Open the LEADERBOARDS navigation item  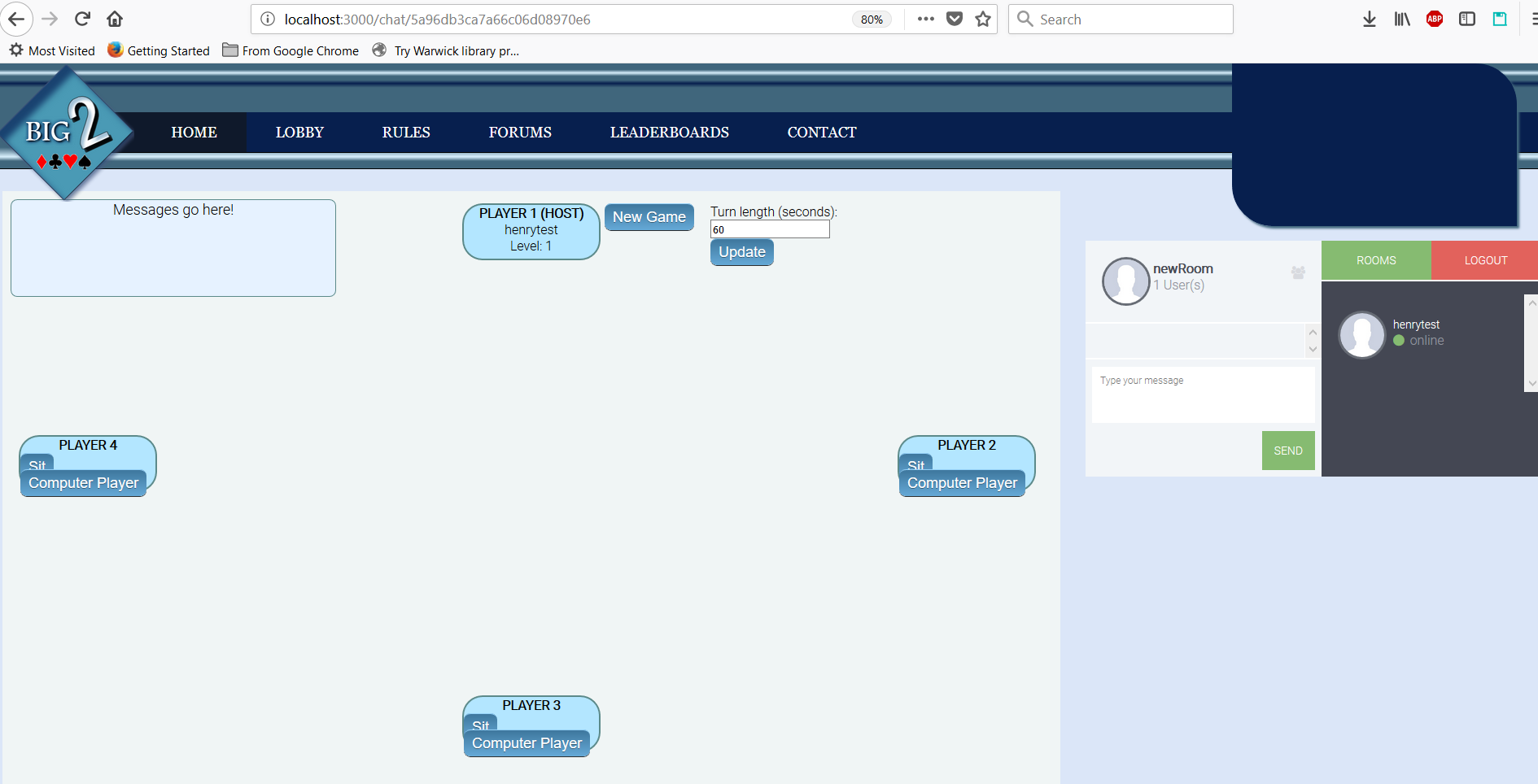click(669, 133)
